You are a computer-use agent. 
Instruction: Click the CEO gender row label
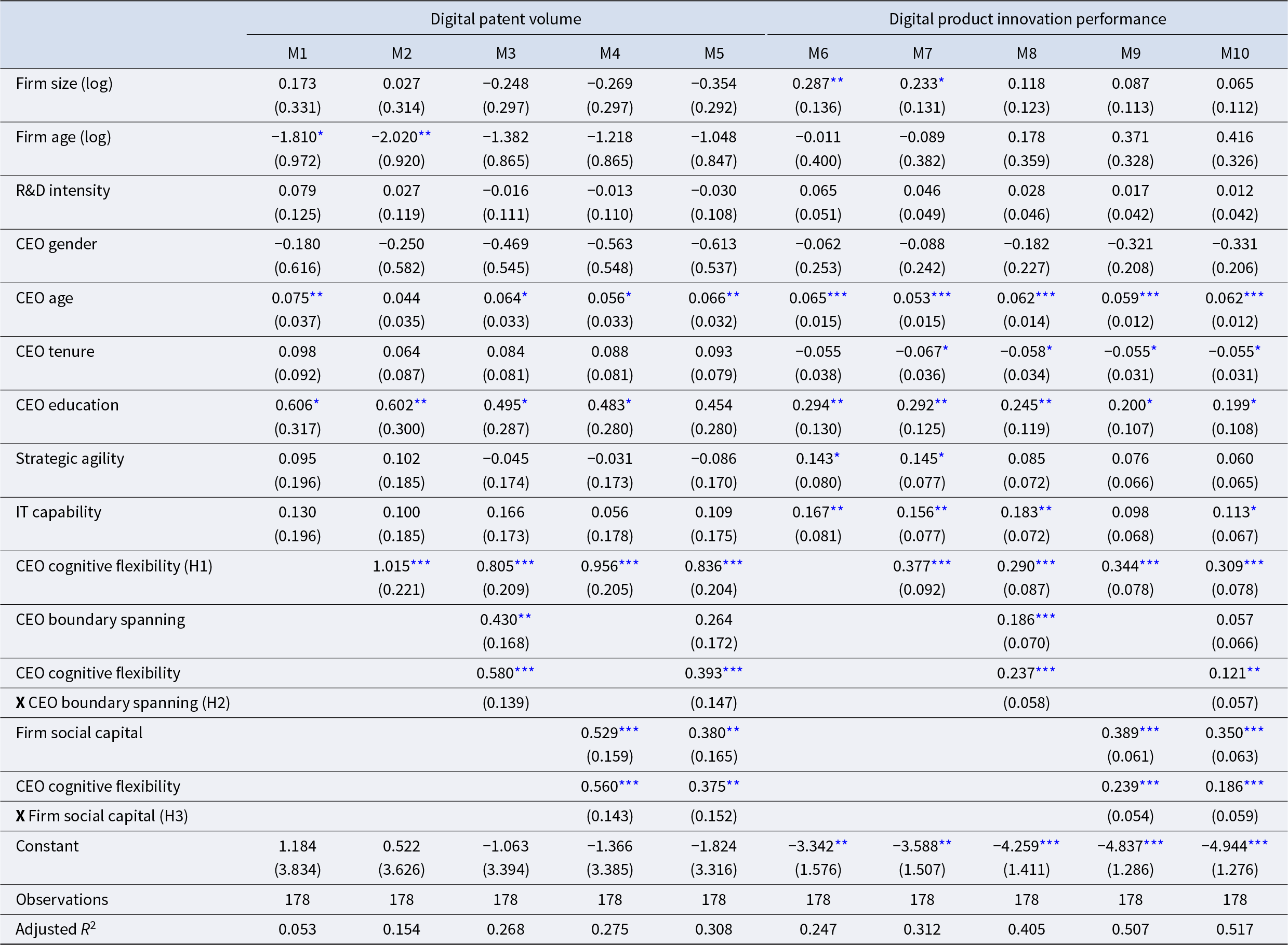pos(57,244)
